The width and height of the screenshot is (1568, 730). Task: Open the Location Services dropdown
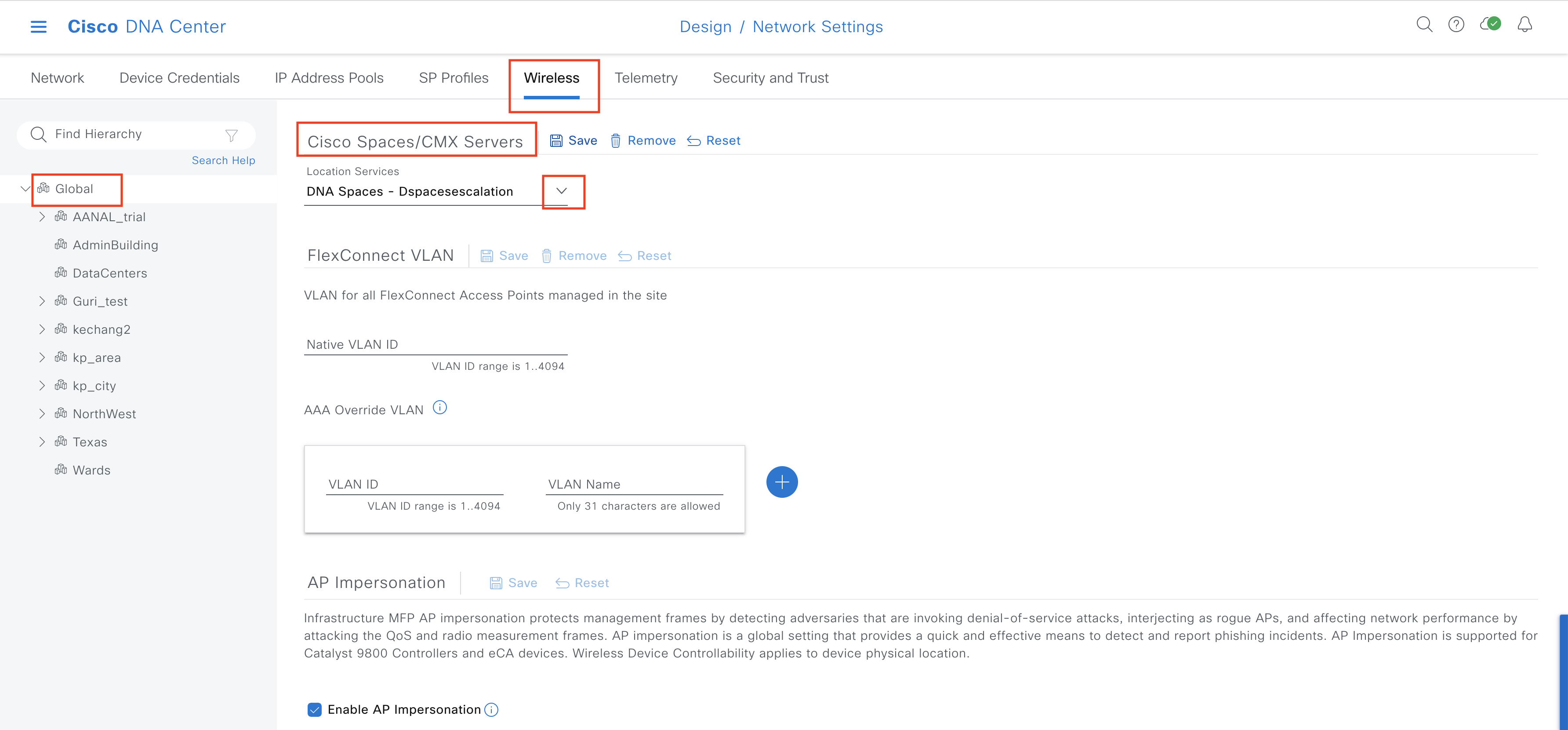point(562,191)
